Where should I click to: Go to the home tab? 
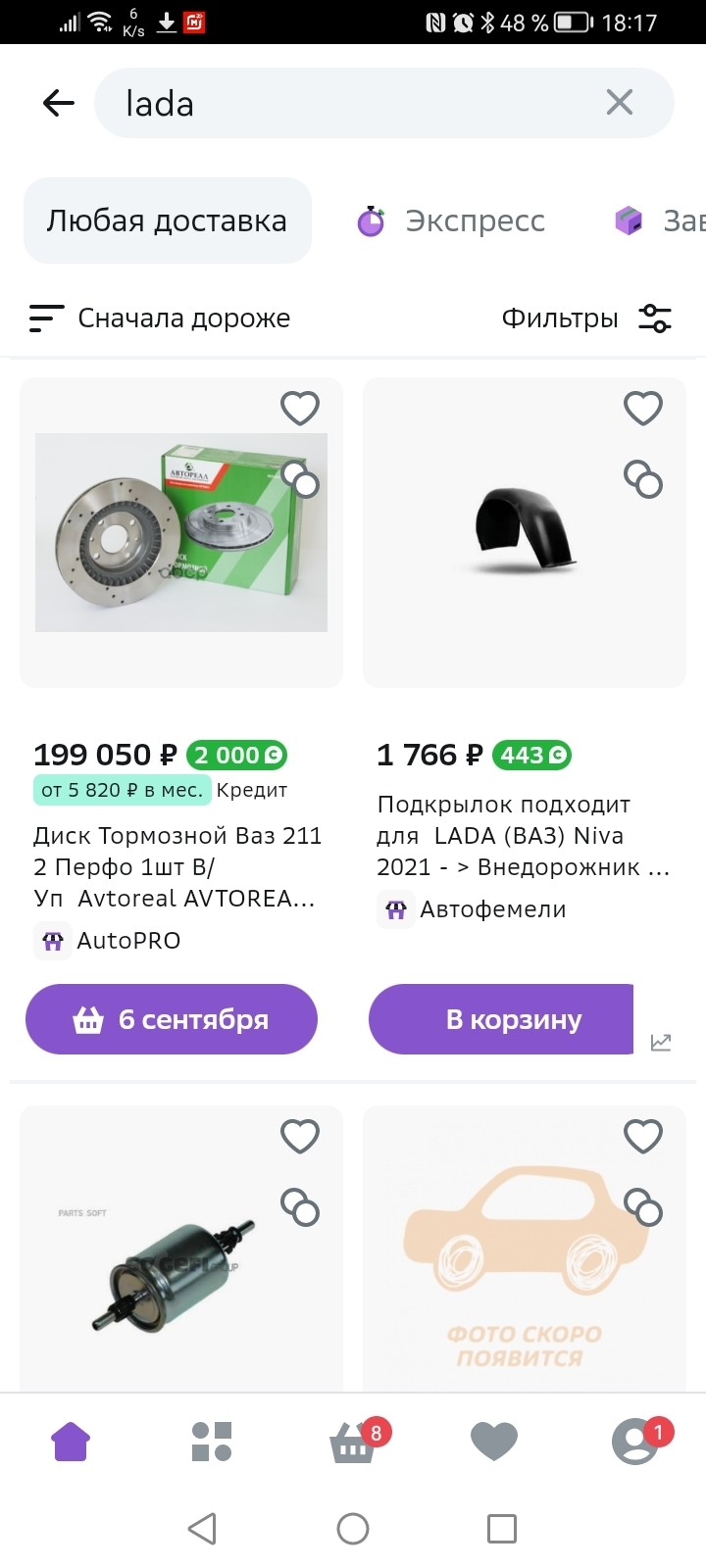click(x=71, y=1442)
